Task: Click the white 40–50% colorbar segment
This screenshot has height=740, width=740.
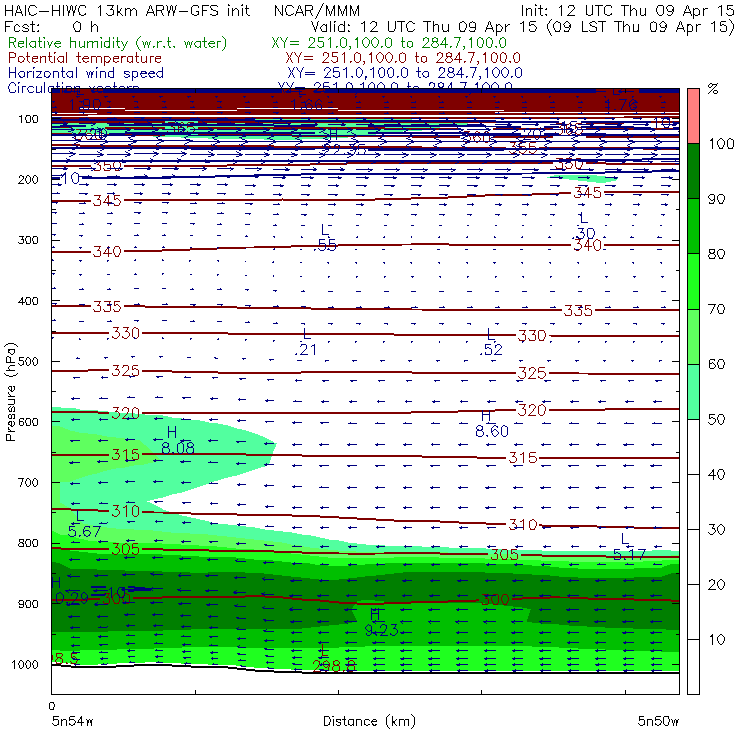Action: [693, 446]
